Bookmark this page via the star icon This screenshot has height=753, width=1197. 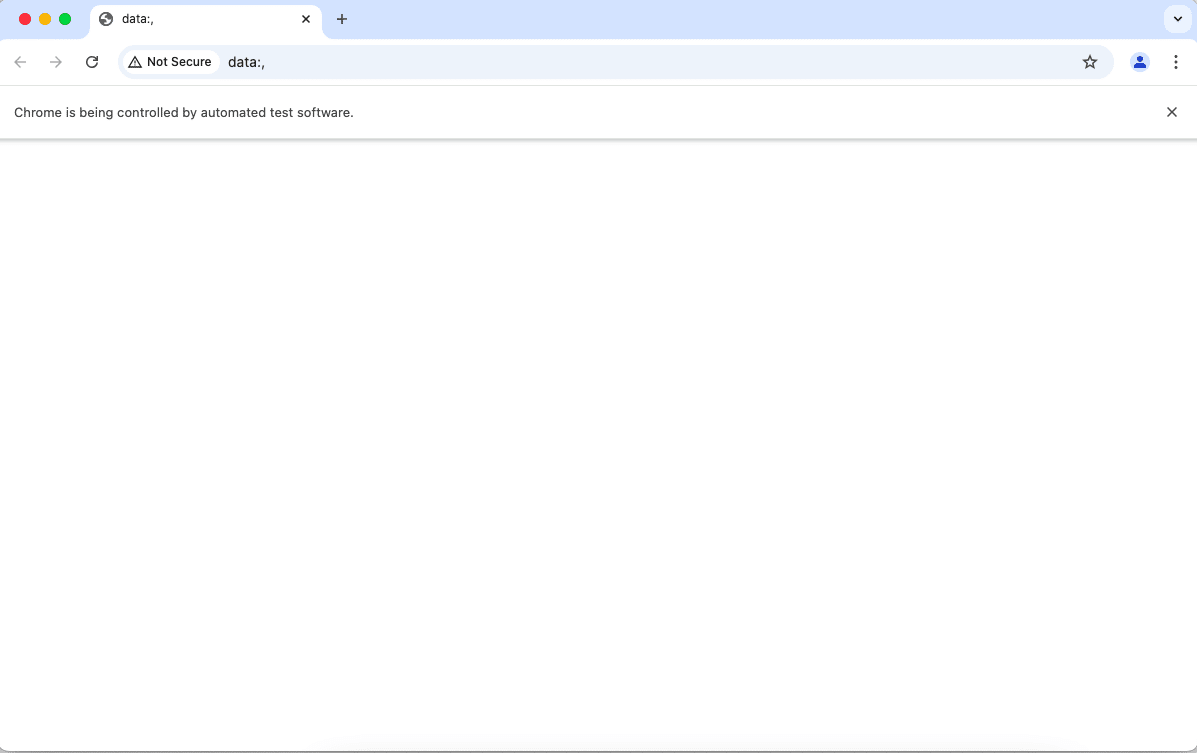(x=1089, y=61)
